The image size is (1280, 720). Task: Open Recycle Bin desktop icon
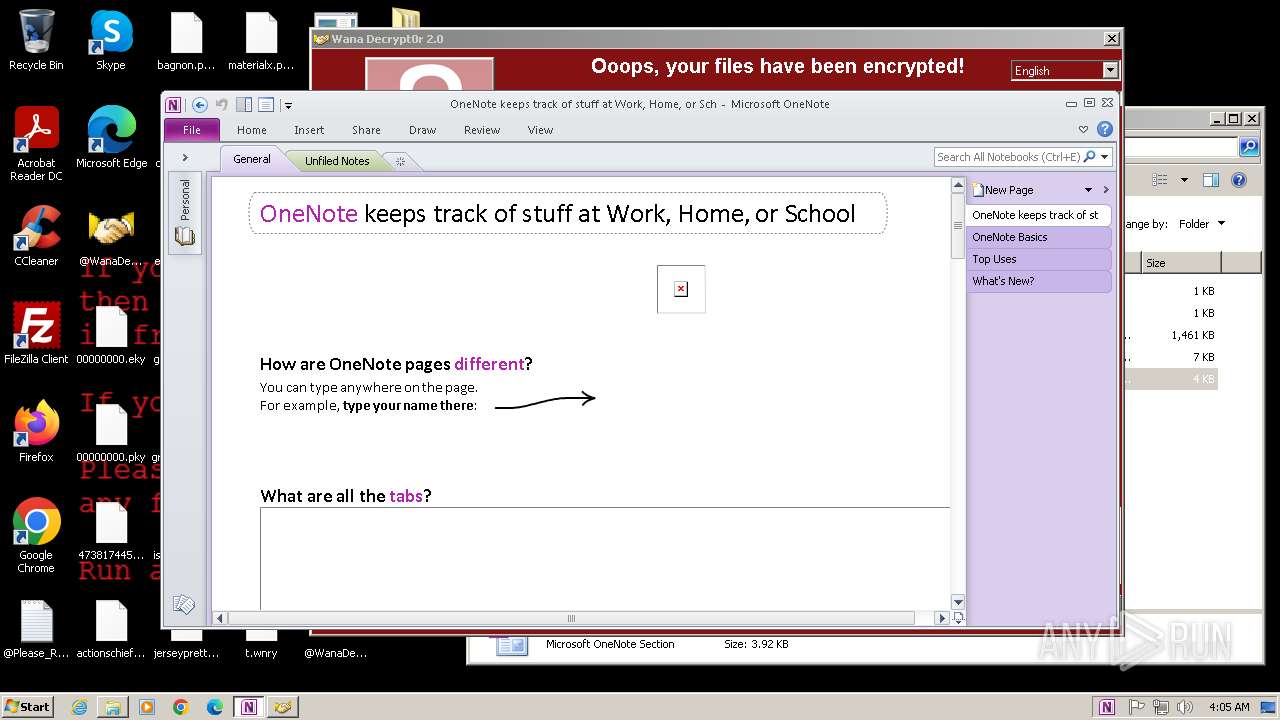point(36,40)
